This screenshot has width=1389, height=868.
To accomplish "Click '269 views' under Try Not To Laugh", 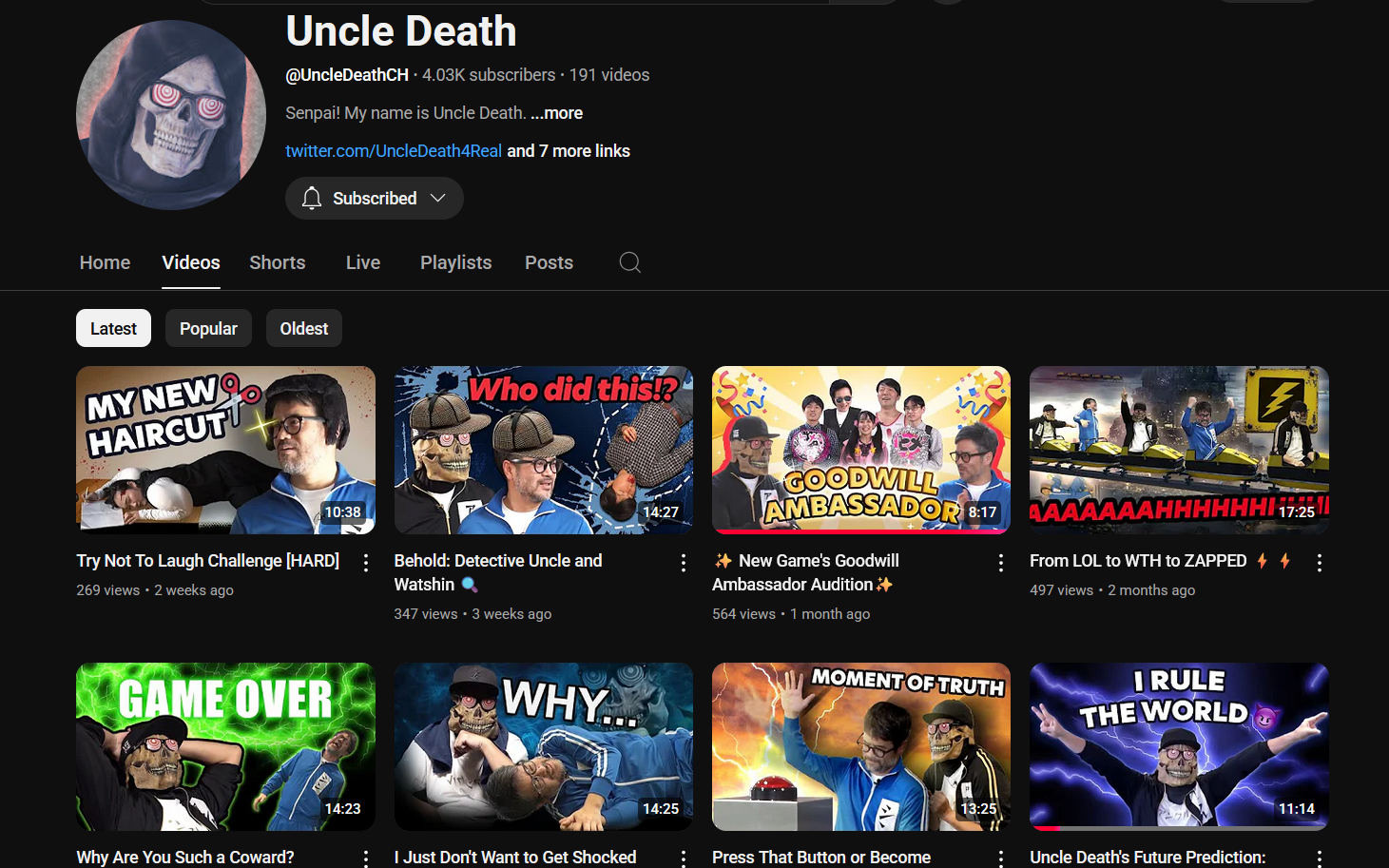I will tap(108, 590).
